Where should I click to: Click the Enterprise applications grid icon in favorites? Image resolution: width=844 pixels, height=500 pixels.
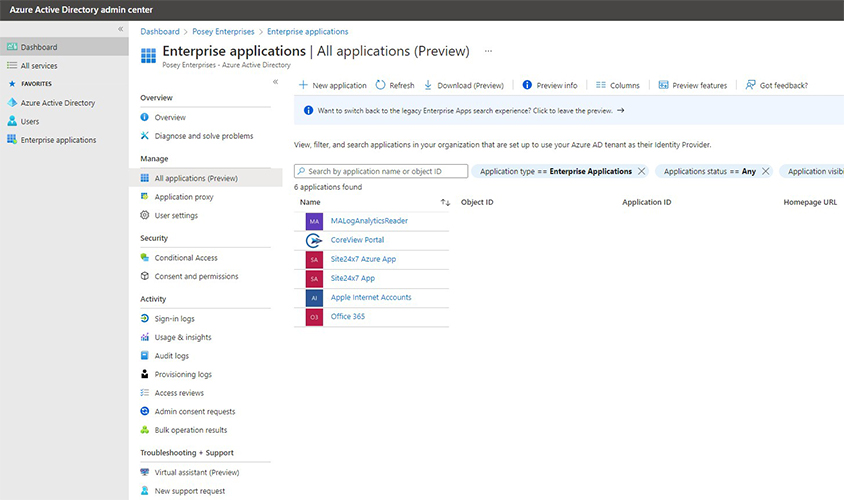point(12,139)
